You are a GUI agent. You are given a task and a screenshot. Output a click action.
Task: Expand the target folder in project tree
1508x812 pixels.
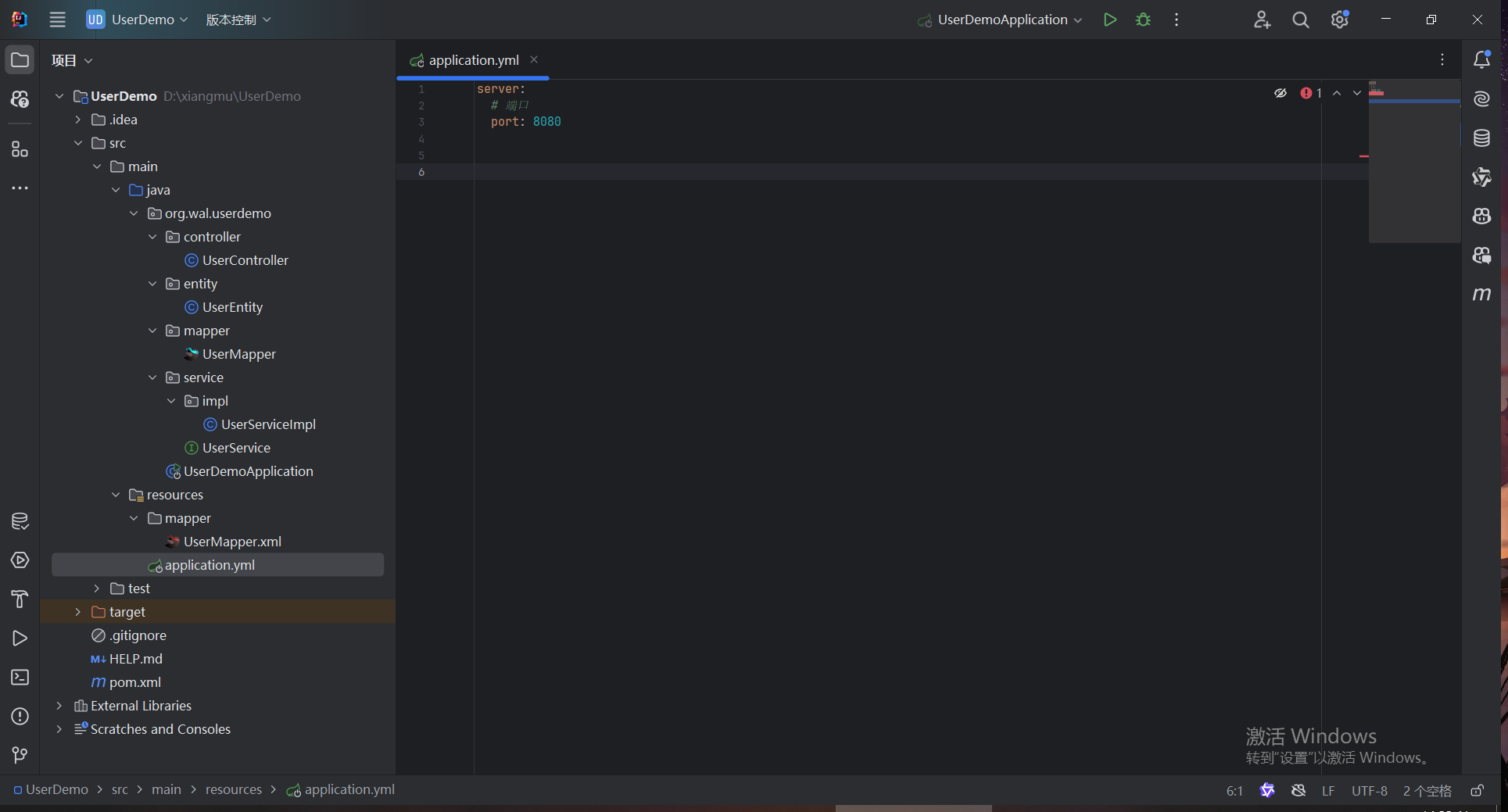tap(77, 612)
